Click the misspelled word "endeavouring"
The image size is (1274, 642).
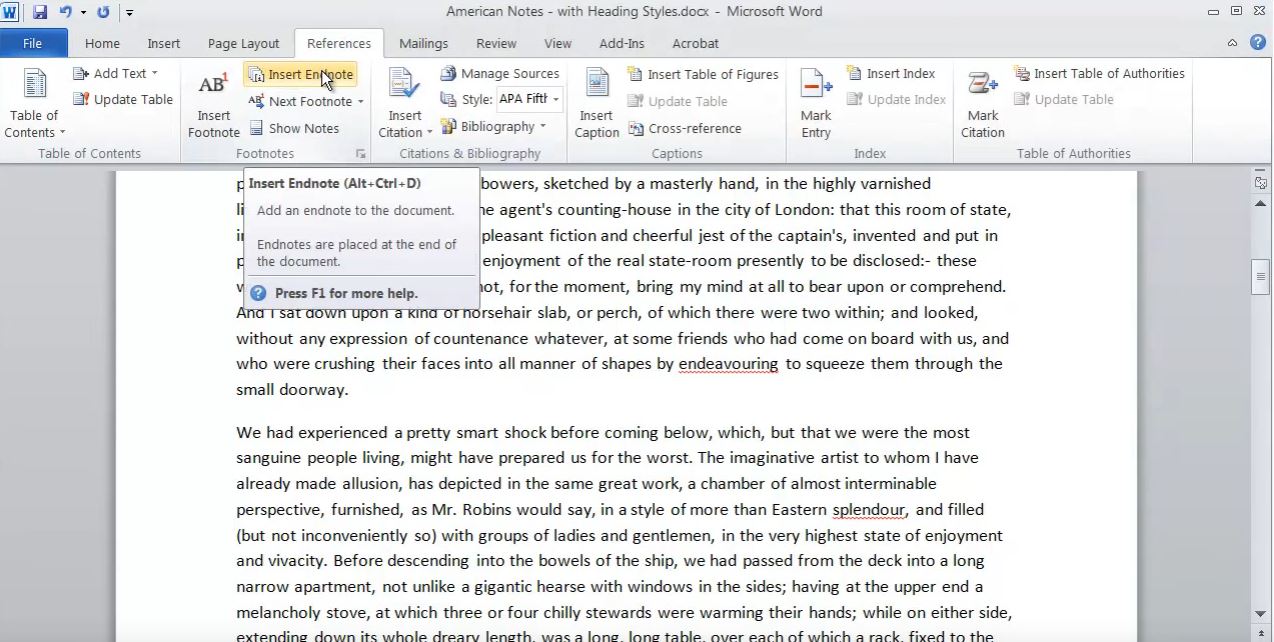point(728,364)
